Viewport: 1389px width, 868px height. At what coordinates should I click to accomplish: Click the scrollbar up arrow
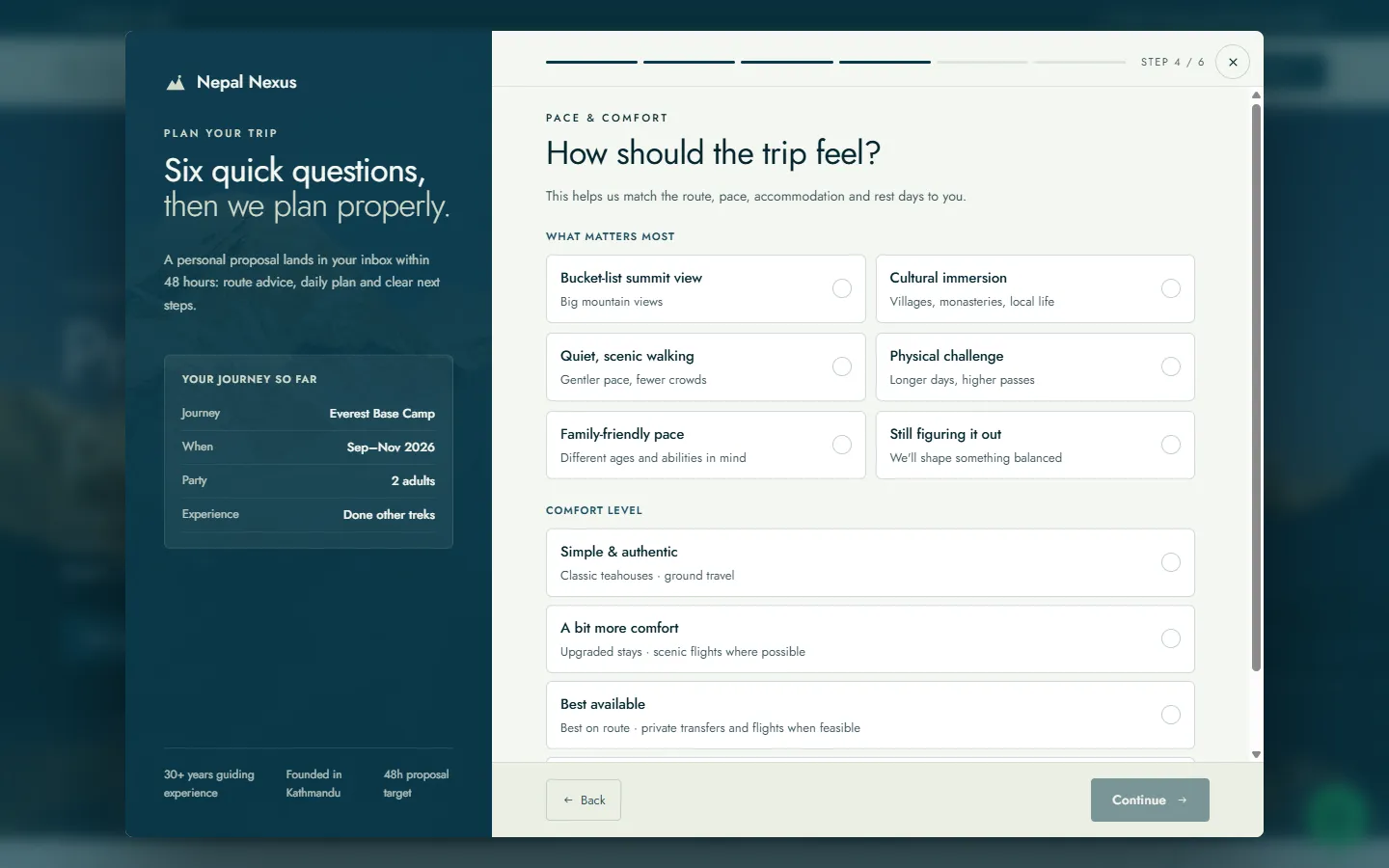click(x=1256, y=95)
